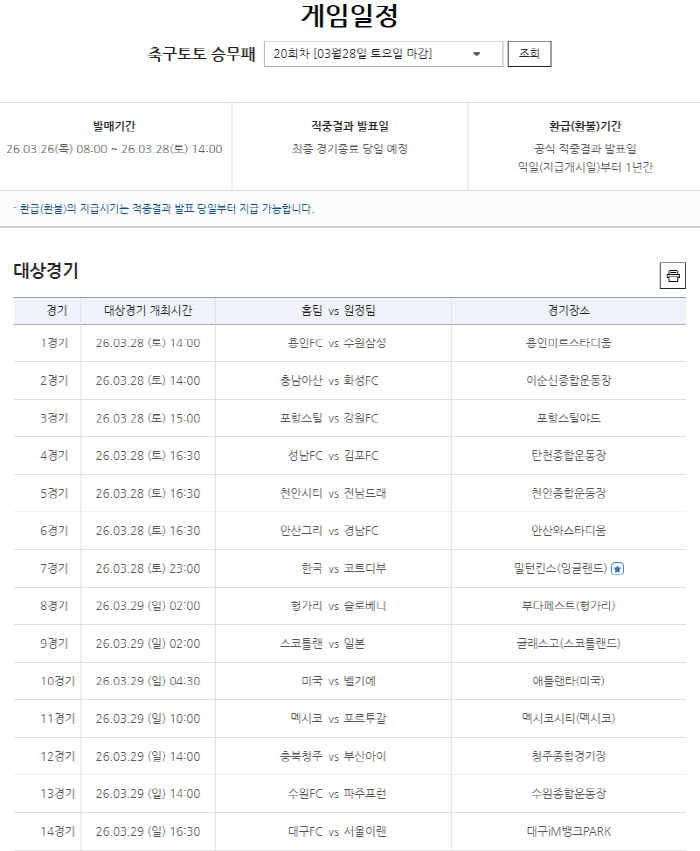Click the 부다페스트(헝가리) venue cell
Screen dimensions: 700x851
coord(569,606)
